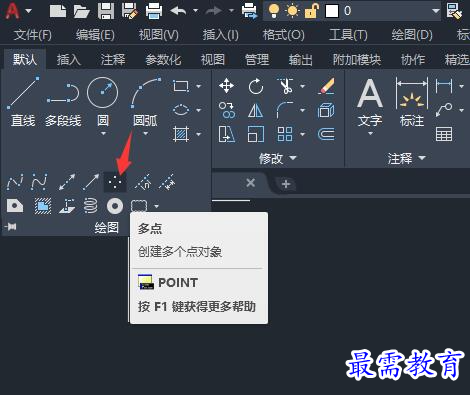470x396 pixels.
Task: Select the Donut tool
Action: tap(115, 206)
